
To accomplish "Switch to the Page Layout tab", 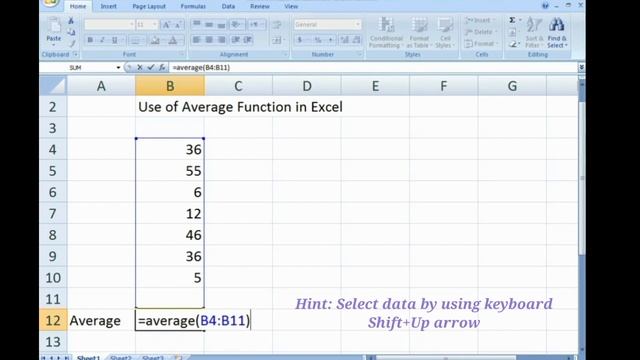I will pos(149,6).
